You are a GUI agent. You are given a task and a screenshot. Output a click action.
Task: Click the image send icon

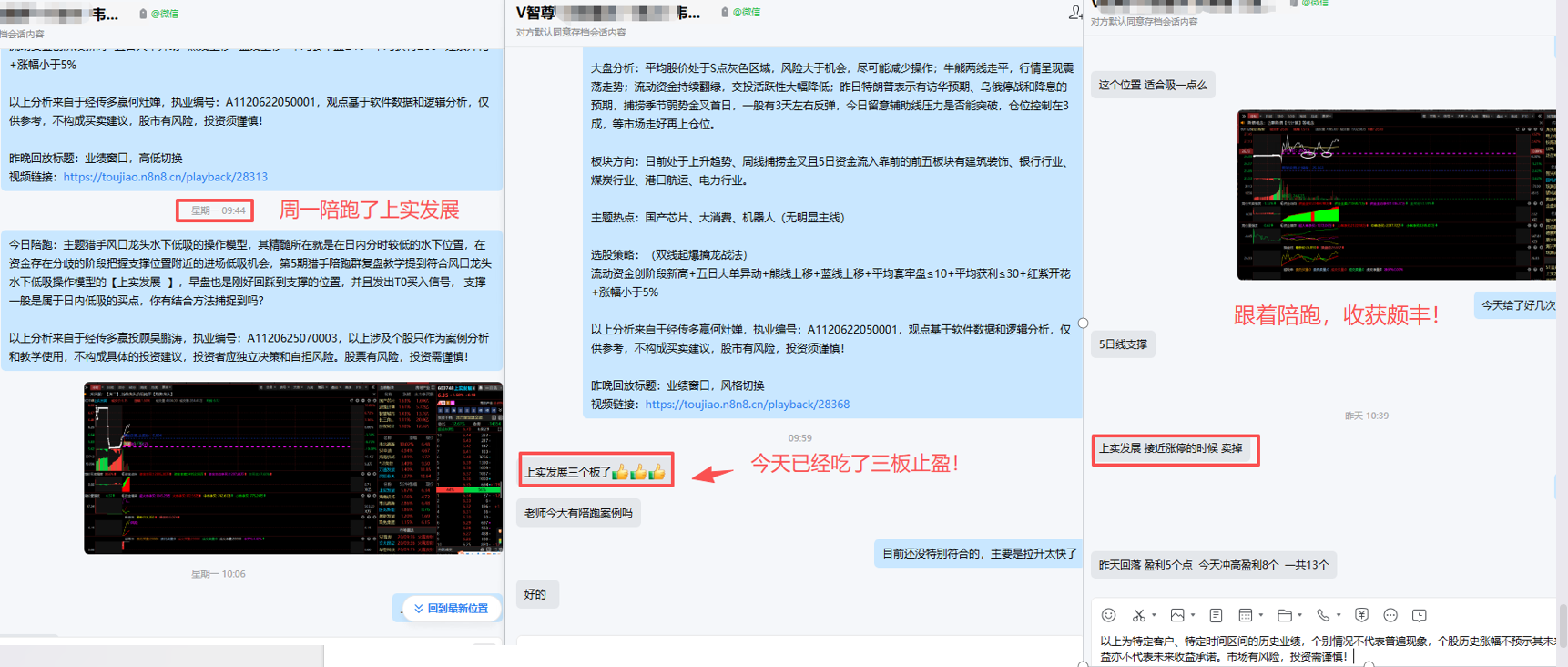(1177, 615)
